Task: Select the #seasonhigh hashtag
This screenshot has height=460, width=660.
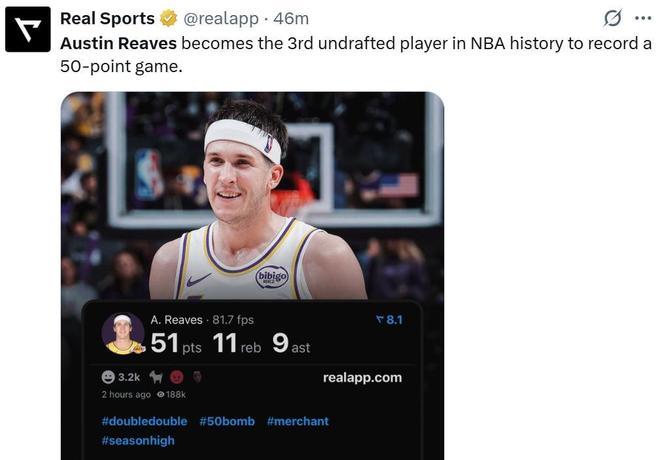Action: coord(138,440)
